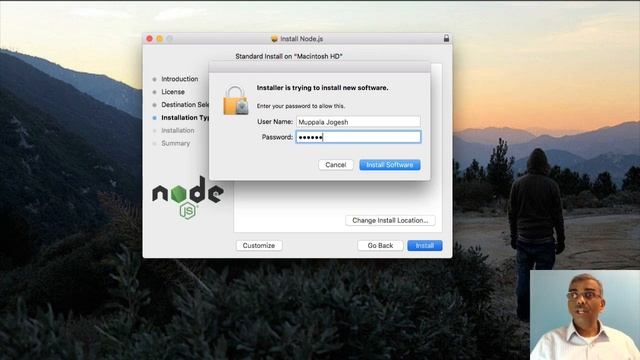This screenshot has width=640, height=360.
Task: Click the 'Standard Install on Macintosh HD' heading
Action: [x=289, y=56]
